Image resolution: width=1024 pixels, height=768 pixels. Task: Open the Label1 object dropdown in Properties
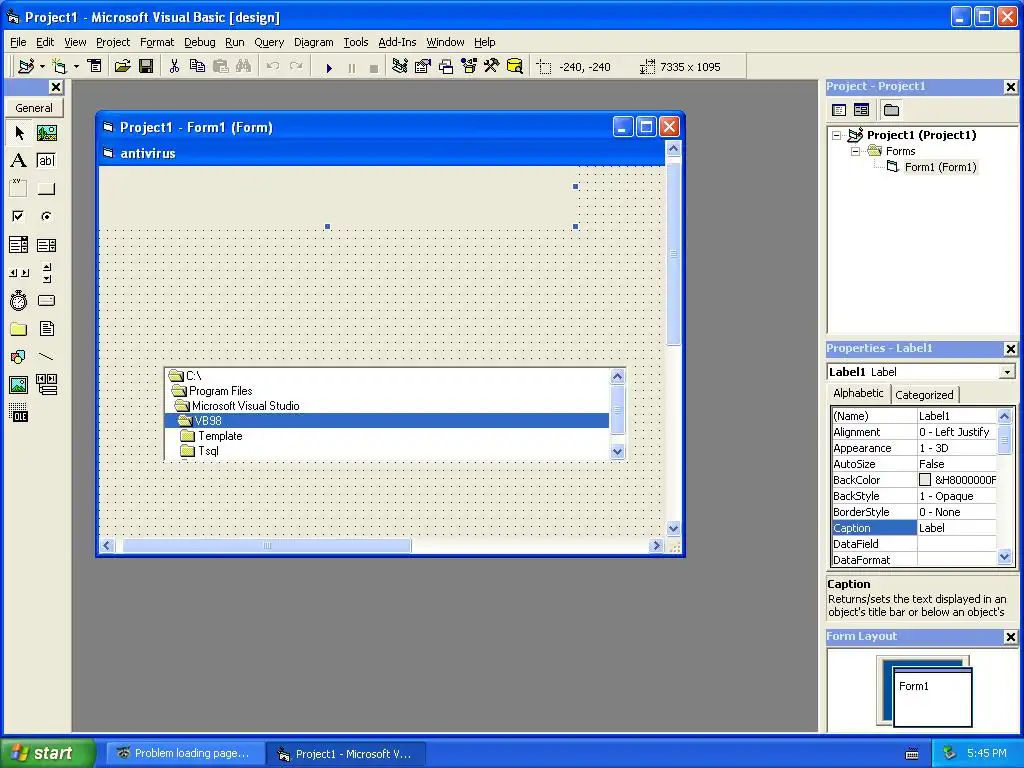pyautogui.click(x=1008, y=372)
